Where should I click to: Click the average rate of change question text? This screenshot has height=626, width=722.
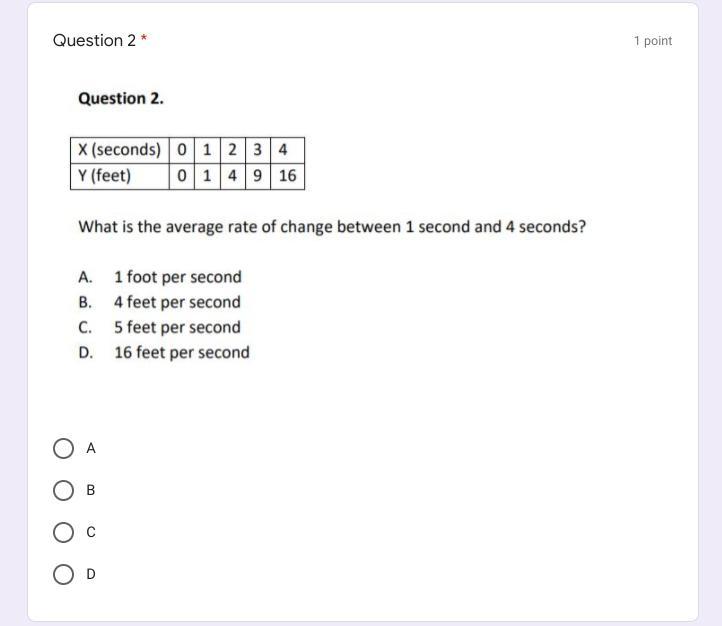(x=332, y=227)
